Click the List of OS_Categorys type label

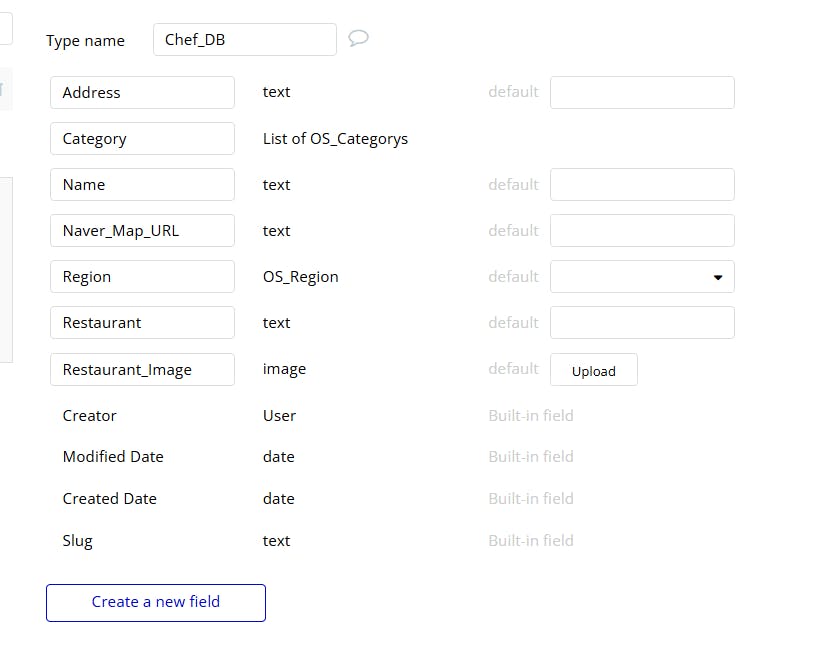click(x=335, y=139)
